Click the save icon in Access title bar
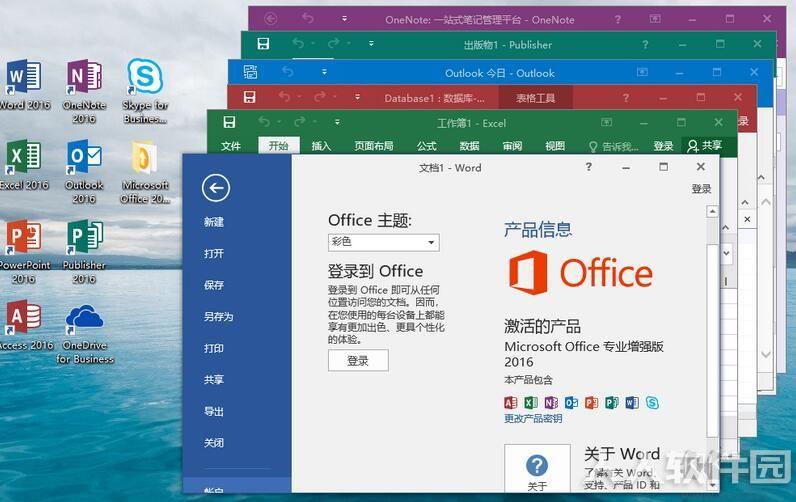Image resolution: width=796 pixels, height=502 pixels. point(249,96)
